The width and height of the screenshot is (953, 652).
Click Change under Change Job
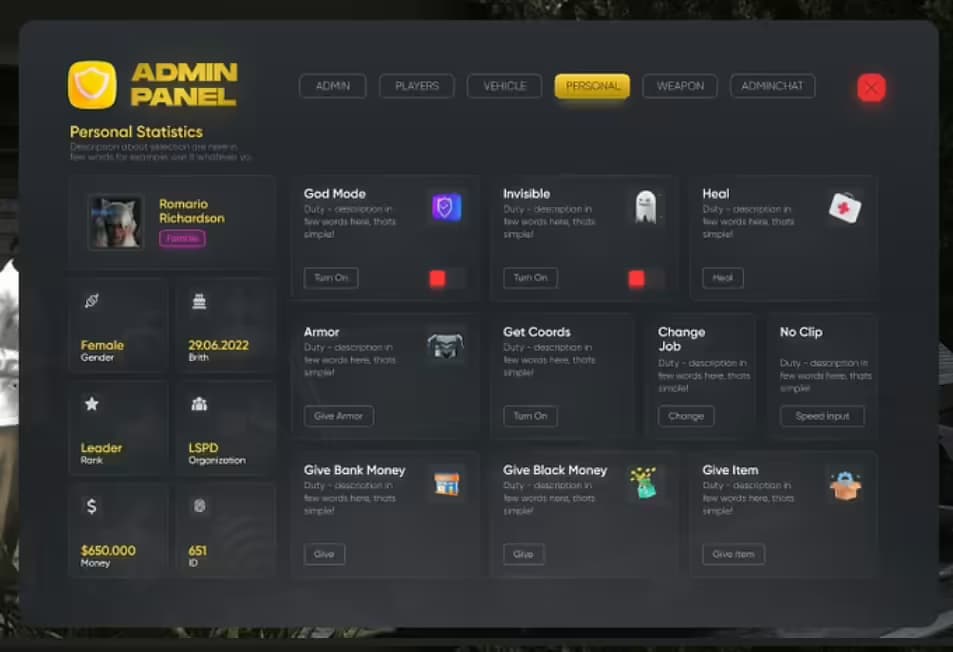(686, 416)
